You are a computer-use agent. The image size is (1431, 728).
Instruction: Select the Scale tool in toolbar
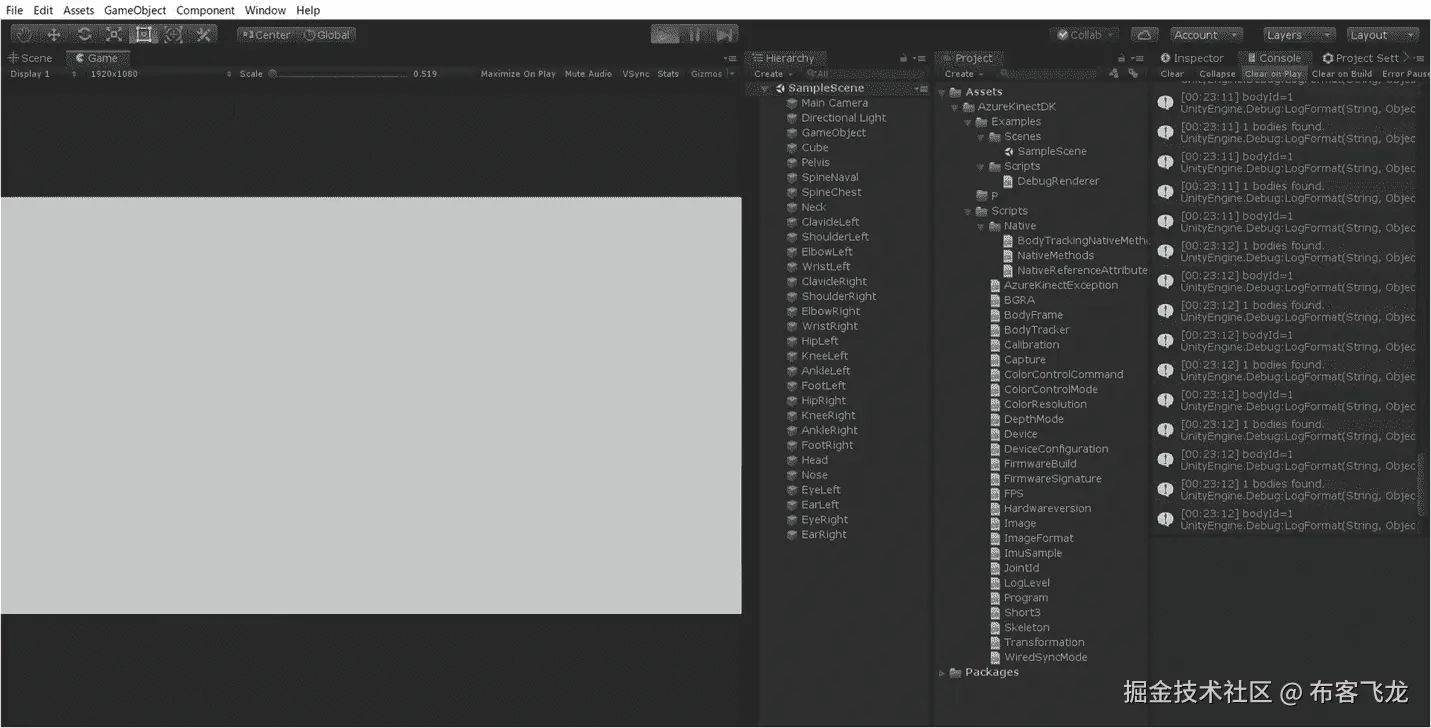click(x=114, y=34)
